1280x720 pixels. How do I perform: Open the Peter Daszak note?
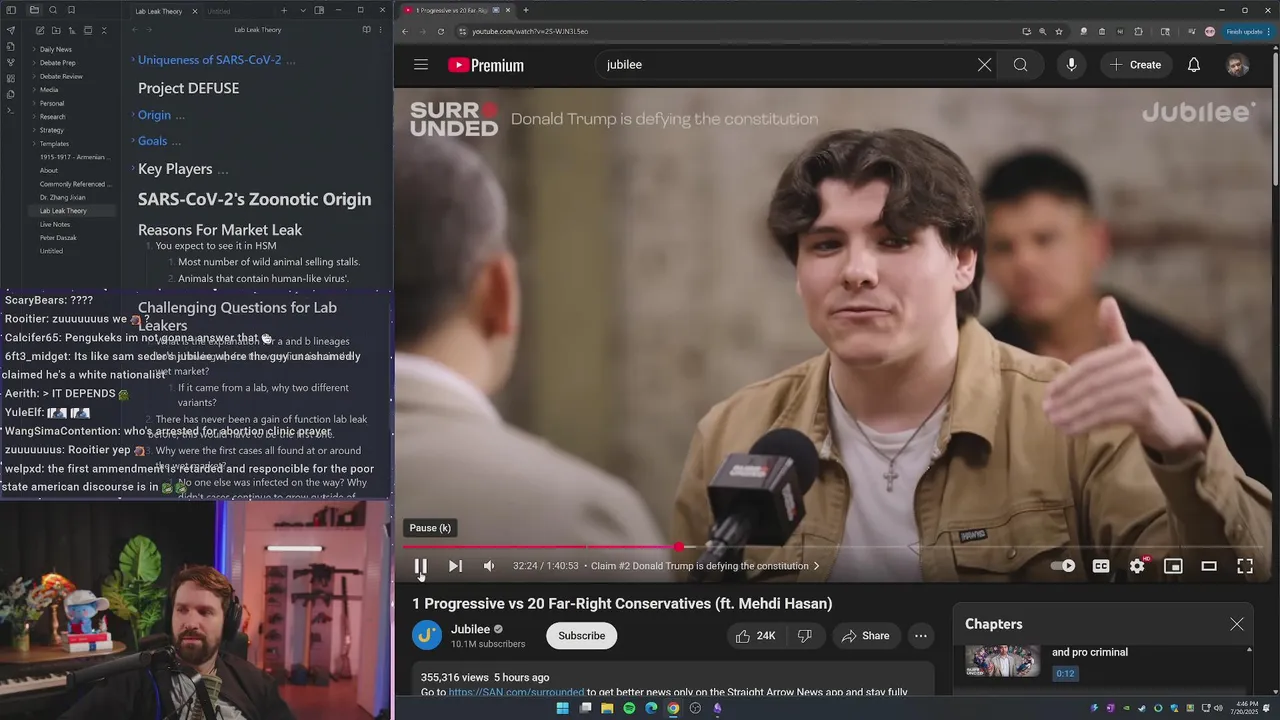pyautogui.click(x=56, y=238)
